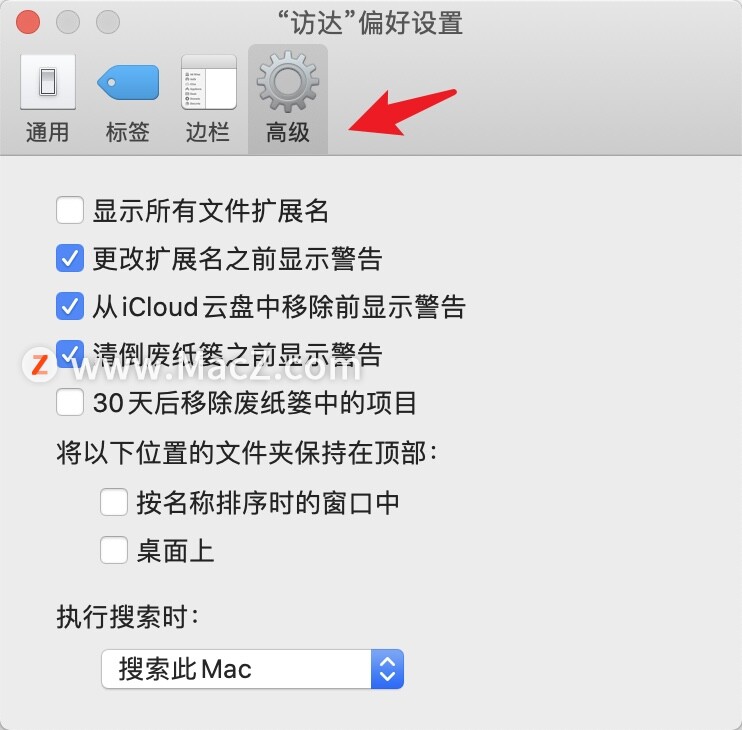Select the 高级 gear icon

(x=288, y=82)
